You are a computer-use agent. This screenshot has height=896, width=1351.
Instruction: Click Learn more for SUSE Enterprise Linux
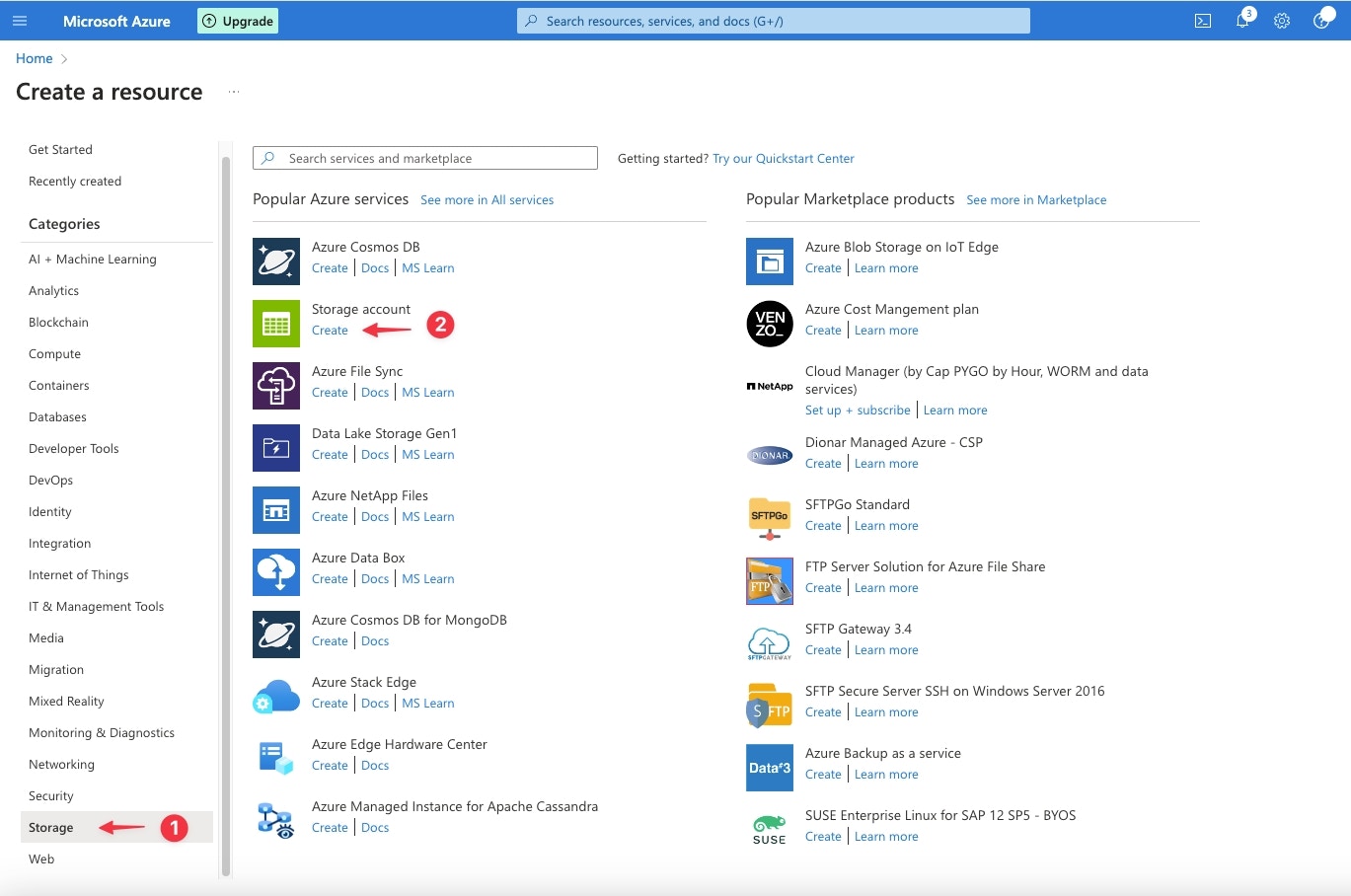(886, 837)
